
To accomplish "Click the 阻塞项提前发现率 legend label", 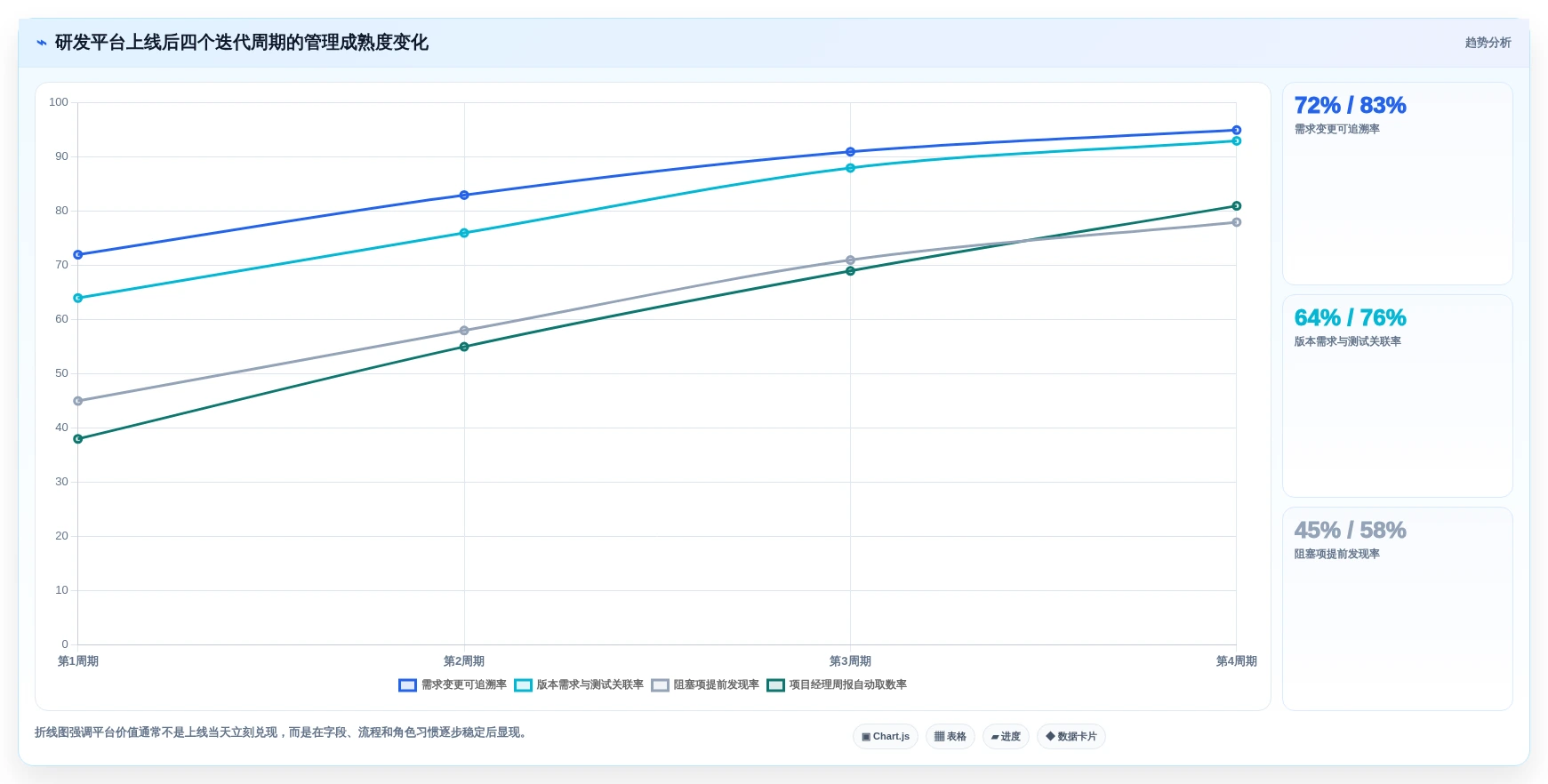I will (717, 685).
